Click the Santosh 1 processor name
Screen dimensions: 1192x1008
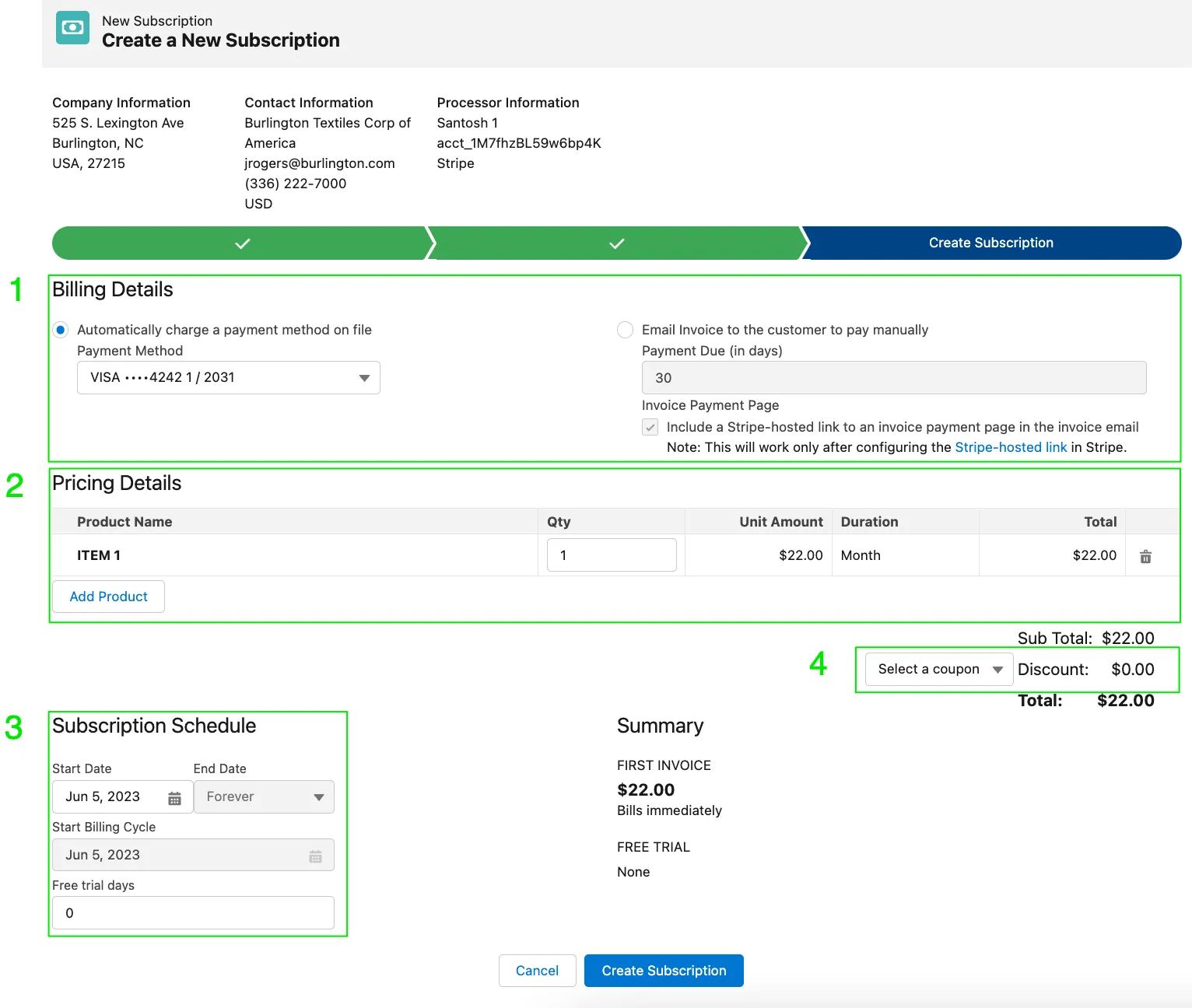468,123
